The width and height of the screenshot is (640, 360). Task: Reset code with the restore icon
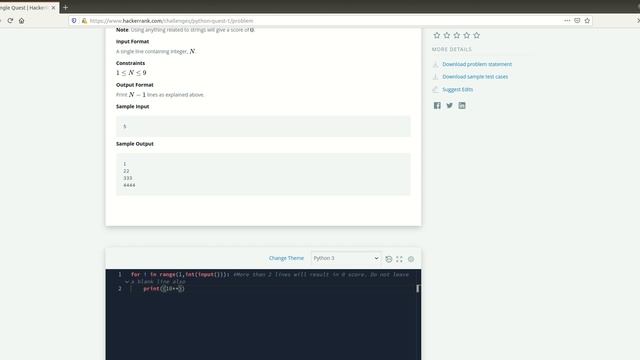click(x=389, y=259)
